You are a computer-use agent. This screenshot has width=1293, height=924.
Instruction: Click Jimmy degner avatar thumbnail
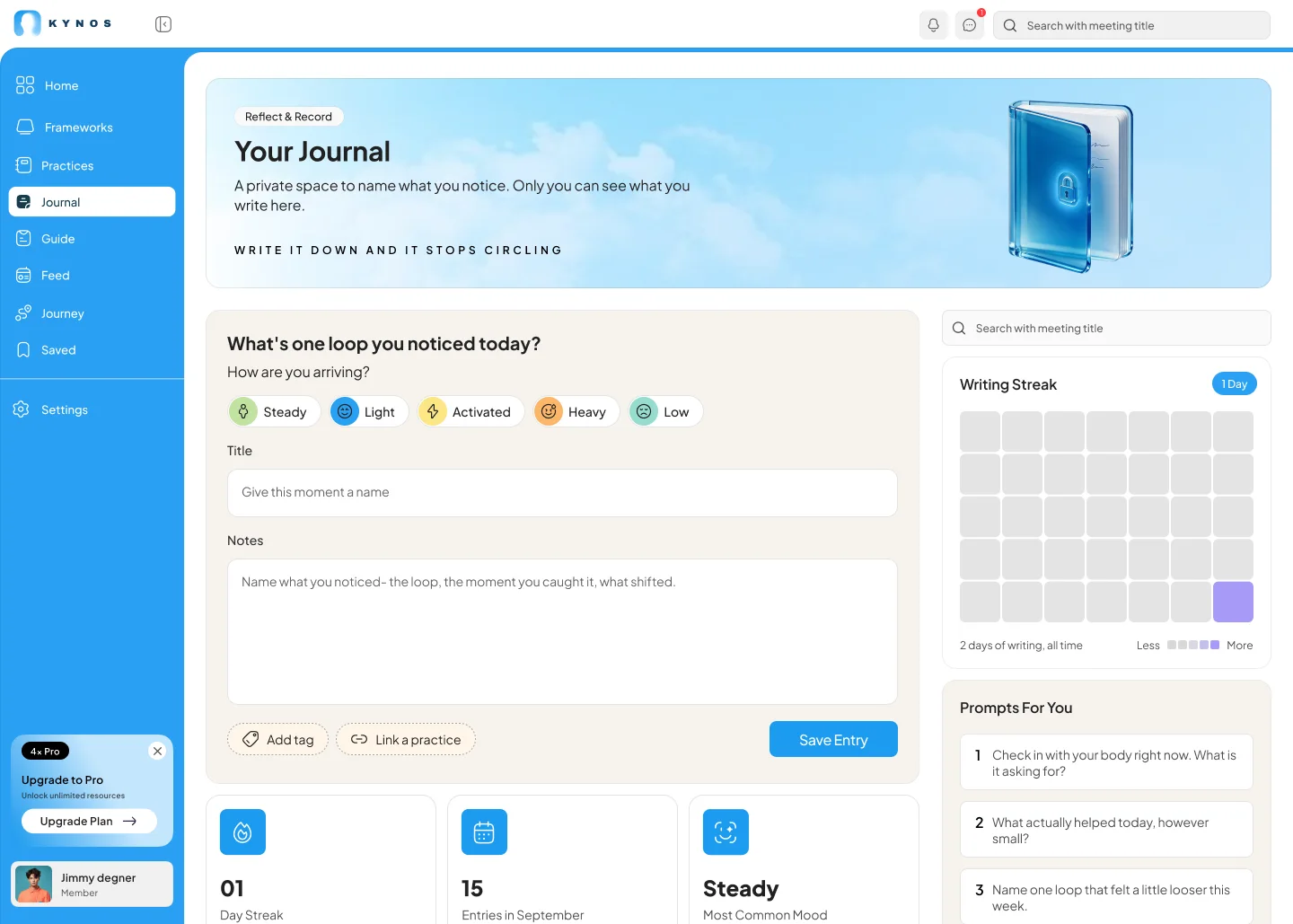click(34, 884)
